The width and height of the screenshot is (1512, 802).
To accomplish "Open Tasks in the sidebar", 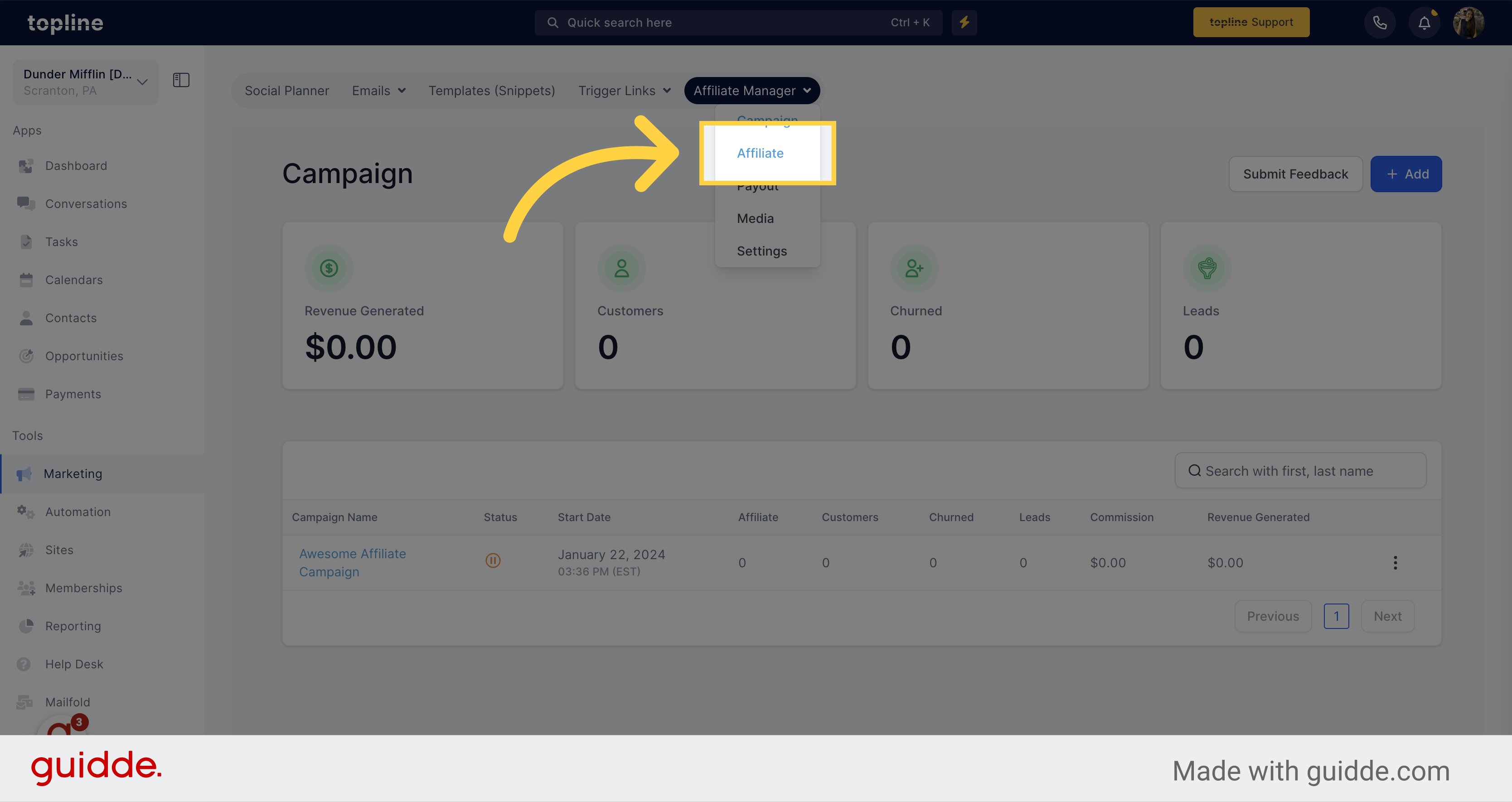I will tap(62, 242).
